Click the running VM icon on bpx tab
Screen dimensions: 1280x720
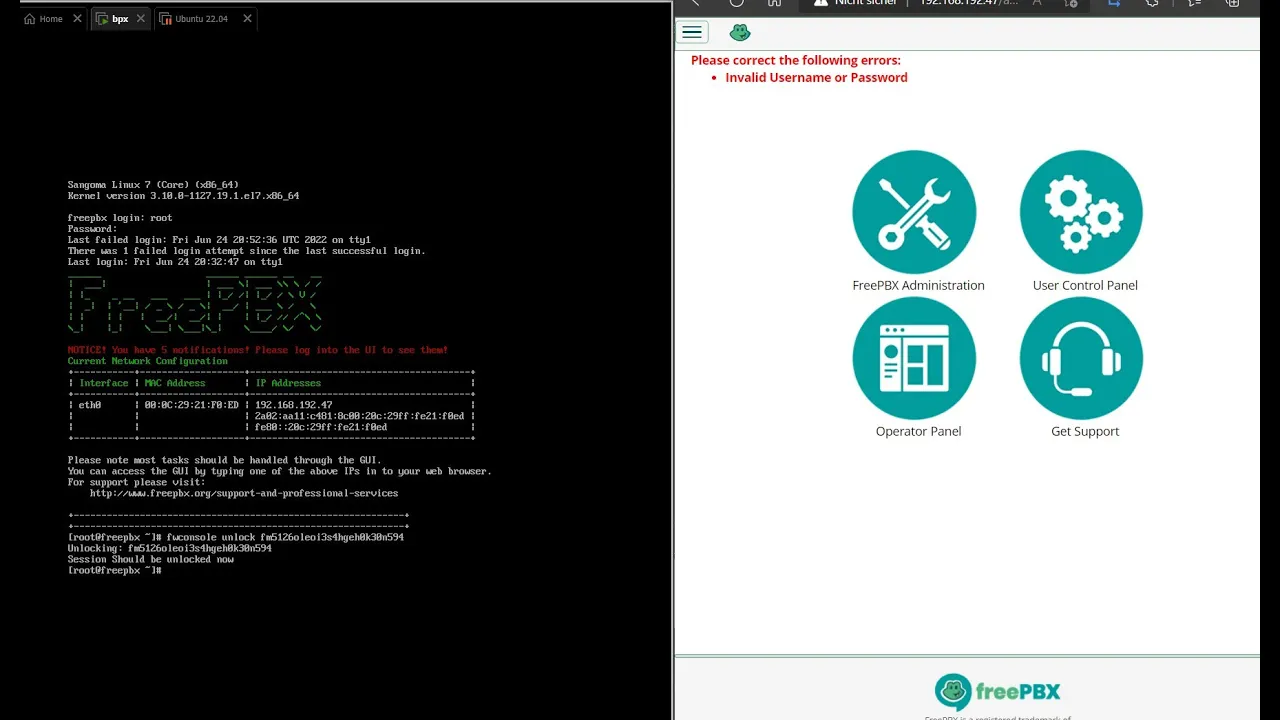pyautogui.click(x=102, y=19)
